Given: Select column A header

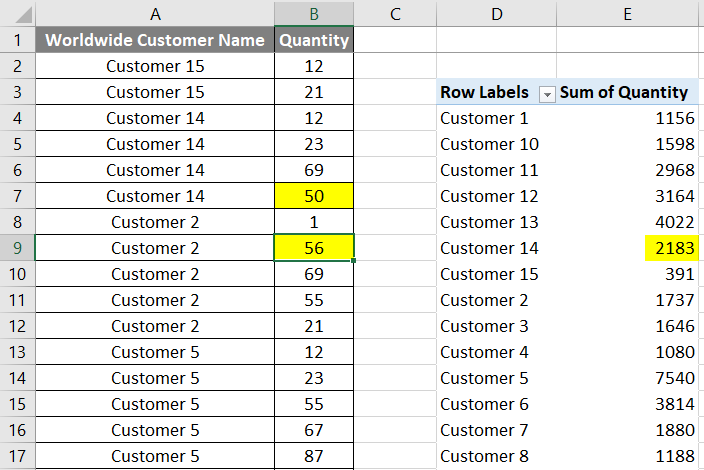Looking at the screenshot, I should (x=155, y=14).
